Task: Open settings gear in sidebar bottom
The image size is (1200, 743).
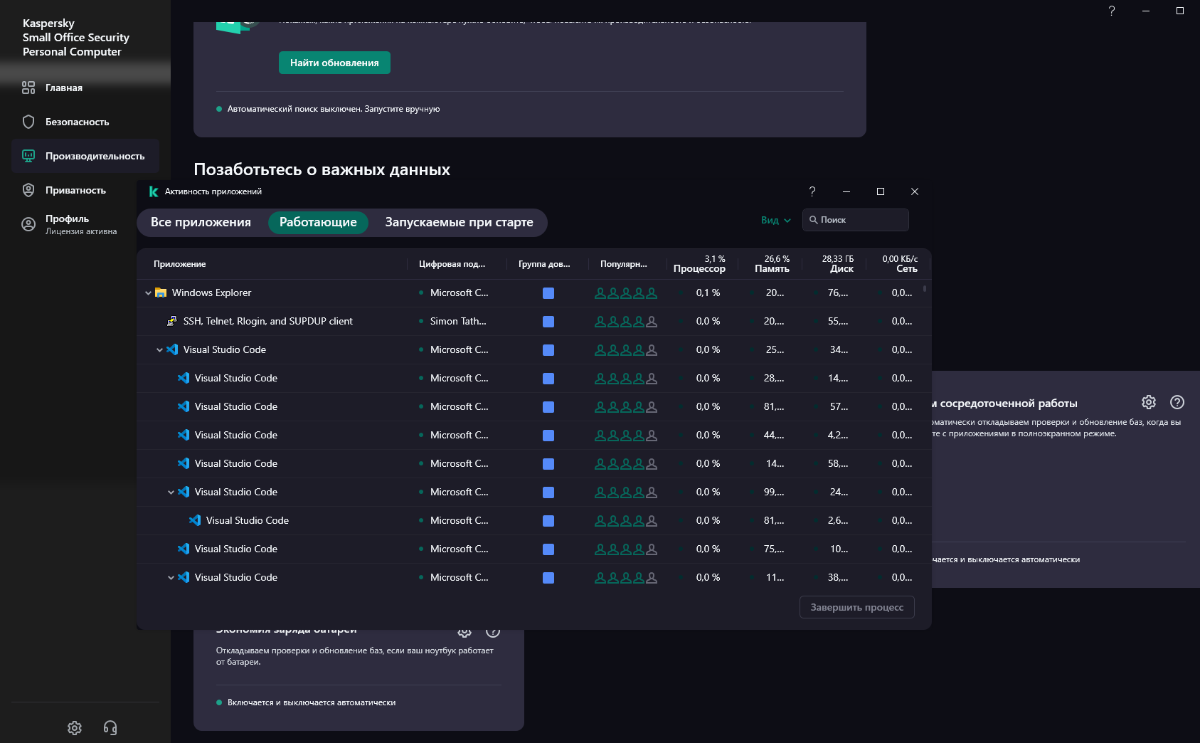Action: pos(74,727)
